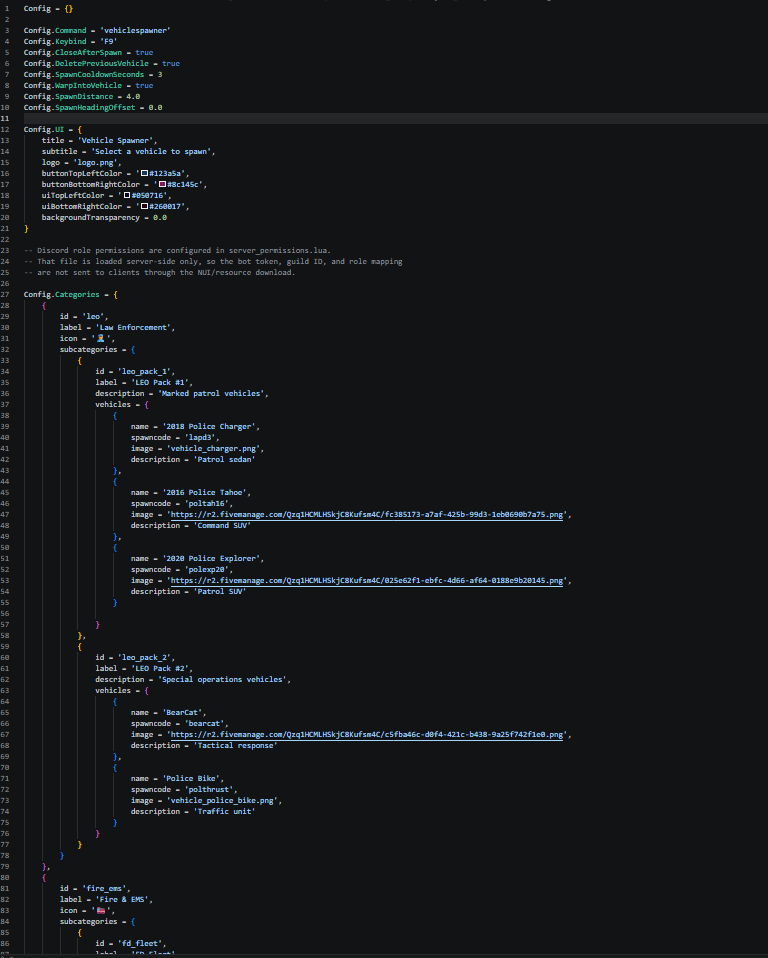Click 'LEO Pack #2' label string

coord(159,668)
